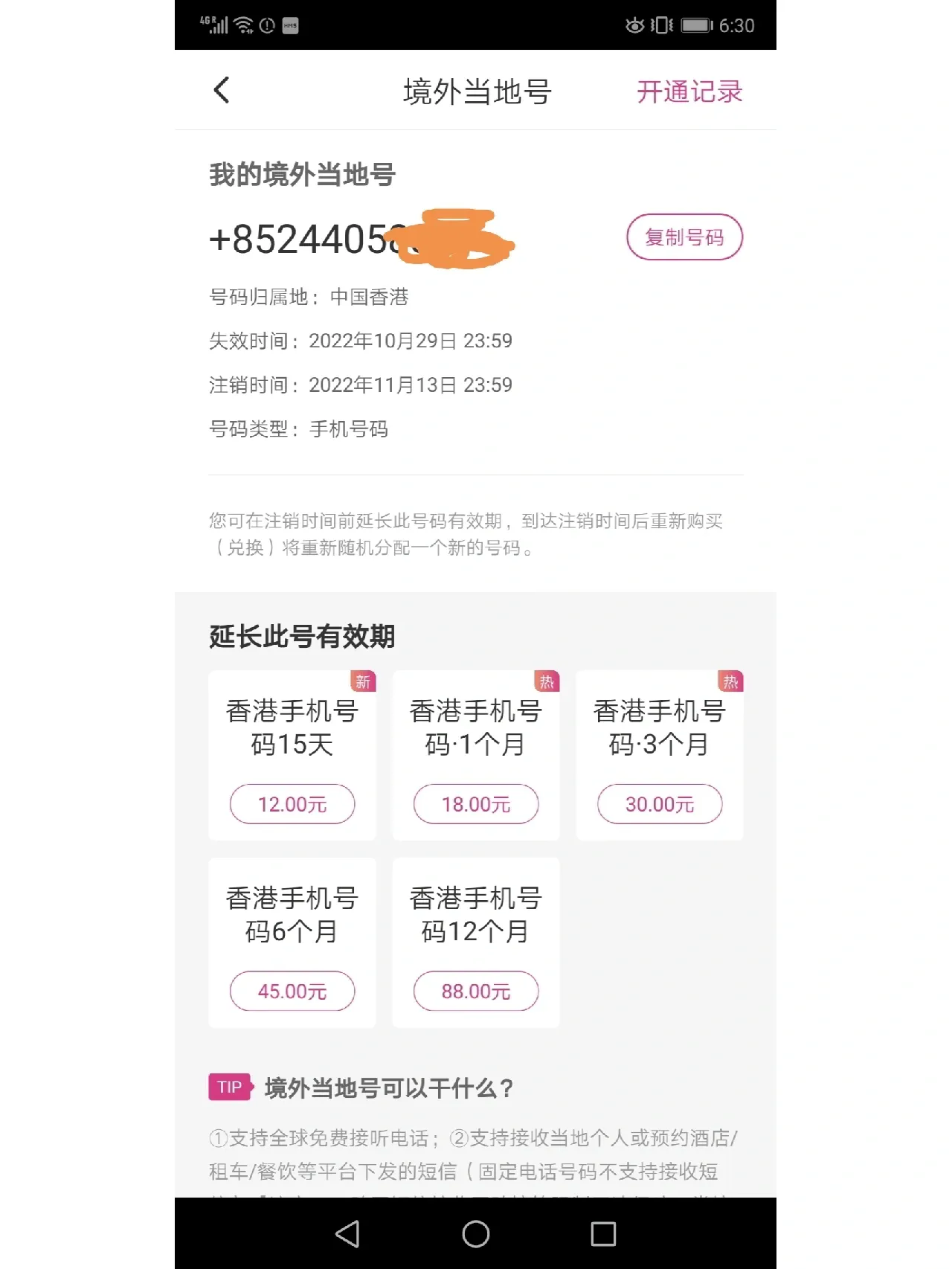Viewport: 952px width, 1269px height.
Task: Tap the HMS badge icon in the status bar
Action: pyautogui.click(x=289, y=26)
